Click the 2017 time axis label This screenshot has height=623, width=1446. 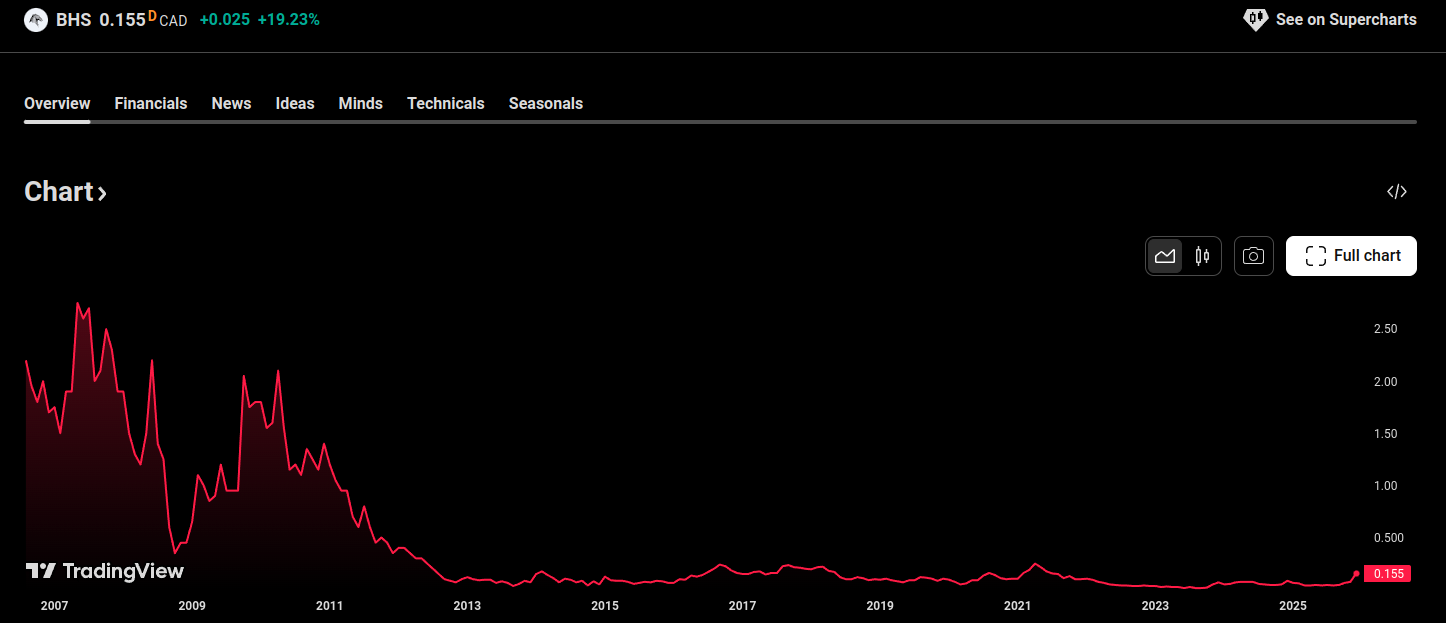tap(742, 606)
